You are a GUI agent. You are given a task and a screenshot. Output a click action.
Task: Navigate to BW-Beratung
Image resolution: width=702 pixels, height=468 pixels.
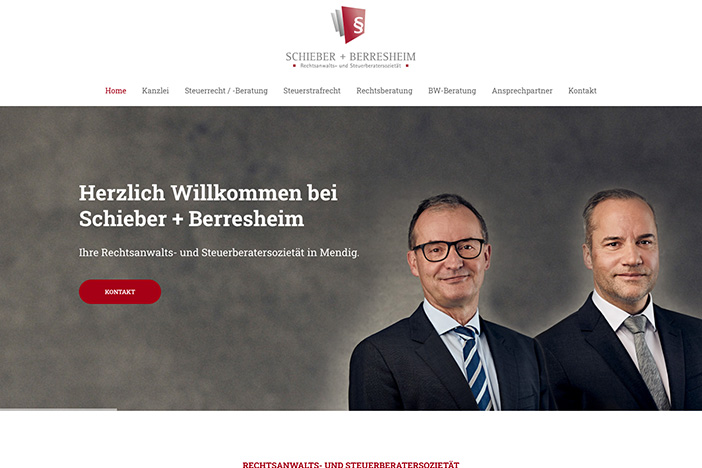(452, 90)
